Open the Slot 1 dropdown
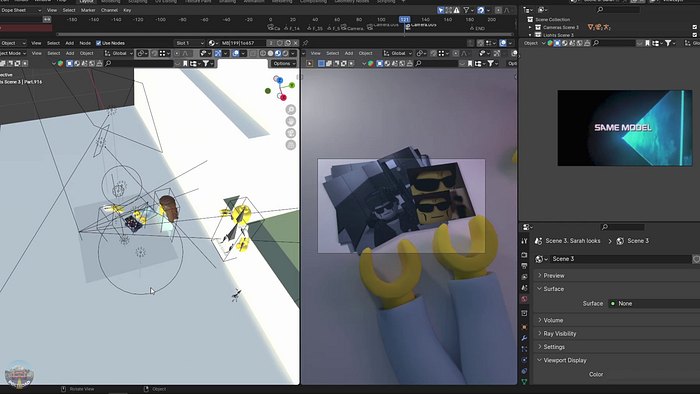 click(x=189, y=43)
